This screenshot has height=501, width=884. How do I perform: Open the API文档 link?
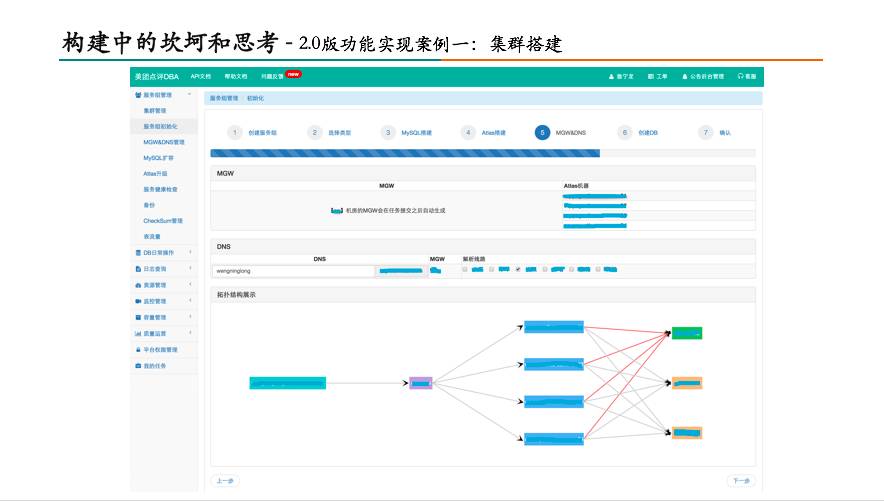point(201,76)
